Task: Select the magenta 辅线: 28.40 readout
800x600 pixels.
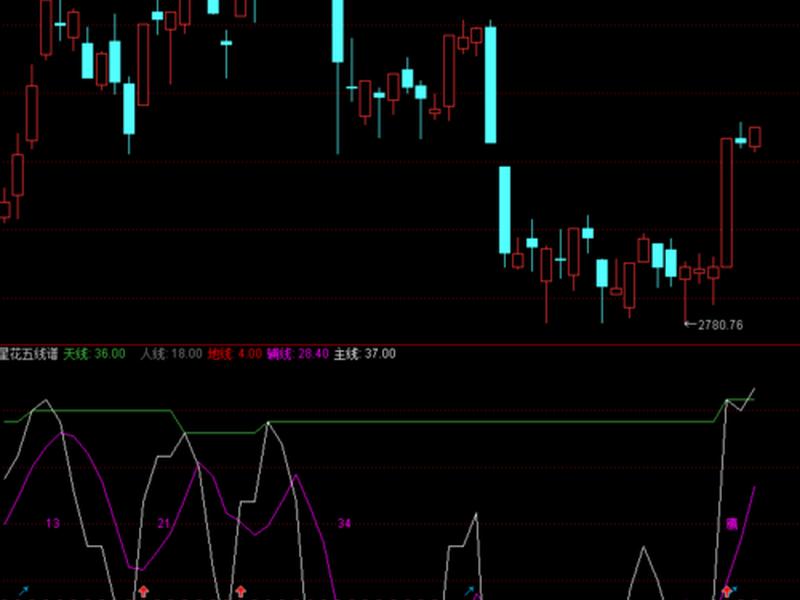Action: [298, 354]
